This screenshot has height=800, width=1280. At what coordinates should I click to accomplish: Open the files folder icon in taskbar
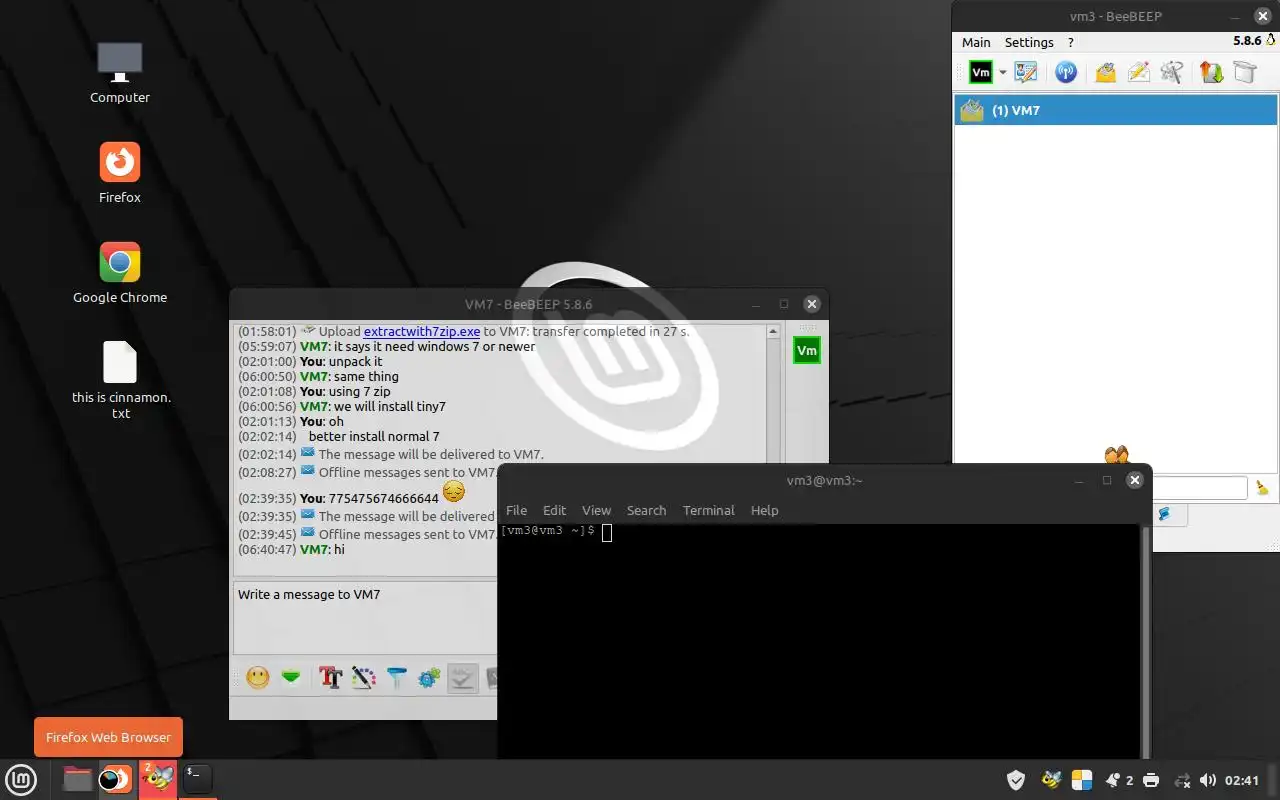[x=77, y=779]
